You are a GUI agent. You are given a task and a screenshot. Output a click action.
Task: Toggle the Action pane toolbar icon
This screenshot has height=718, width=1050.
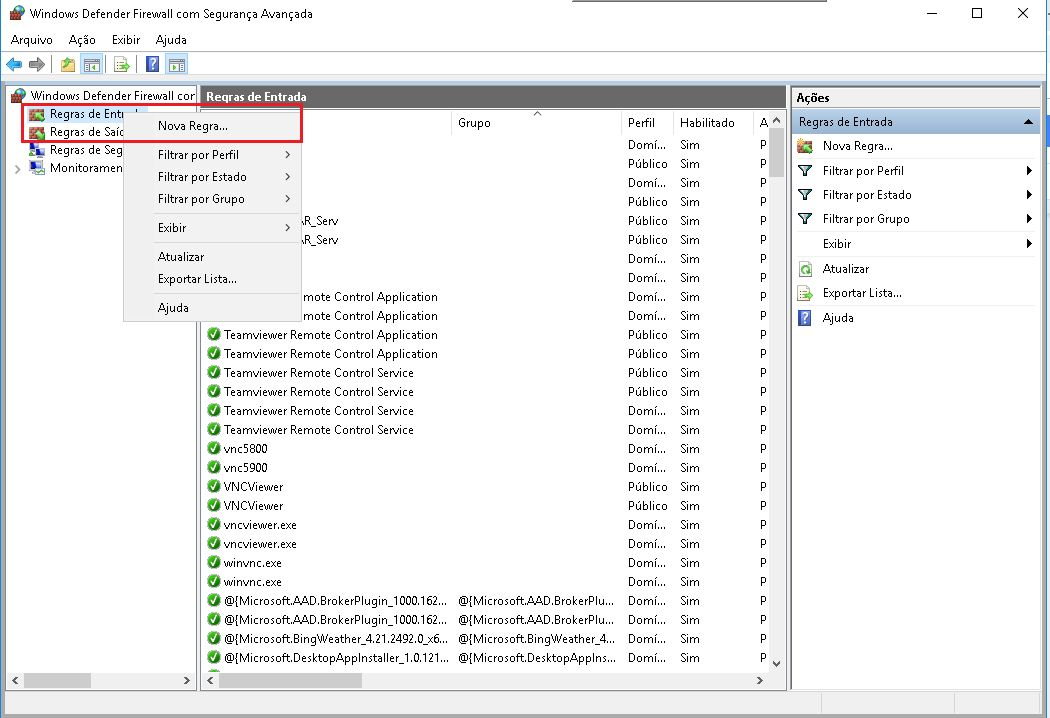click(177, 64)
